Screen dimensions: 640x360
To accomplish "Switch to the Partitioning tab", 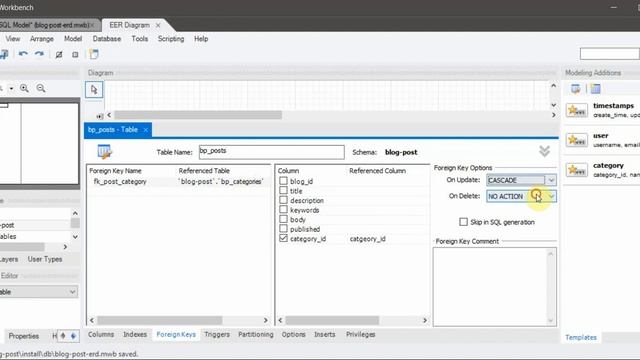I will point(256,334).
